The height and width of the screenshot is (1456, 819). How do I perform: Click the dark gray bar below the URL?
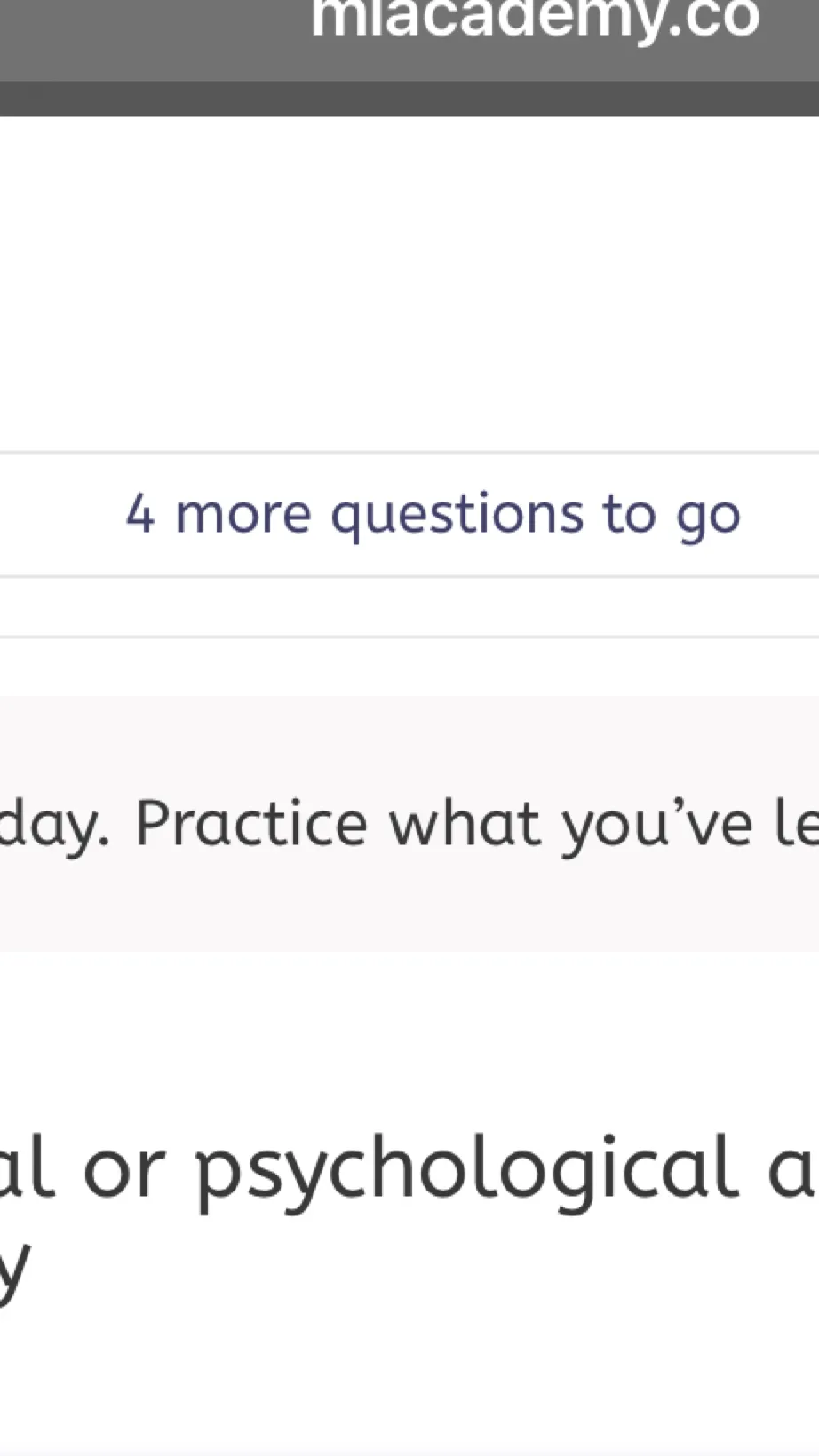[409, 99]
